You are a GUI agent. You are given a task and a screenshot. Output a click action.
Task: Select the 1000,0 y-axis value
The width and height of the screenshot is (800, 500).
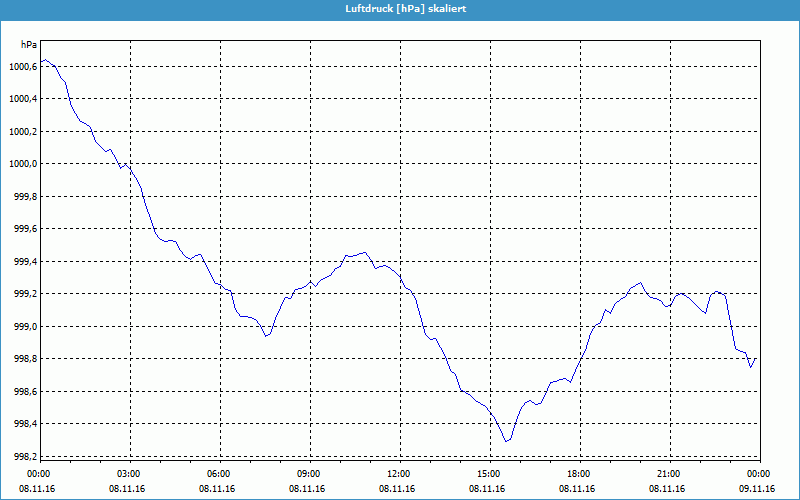coord(22,164)
